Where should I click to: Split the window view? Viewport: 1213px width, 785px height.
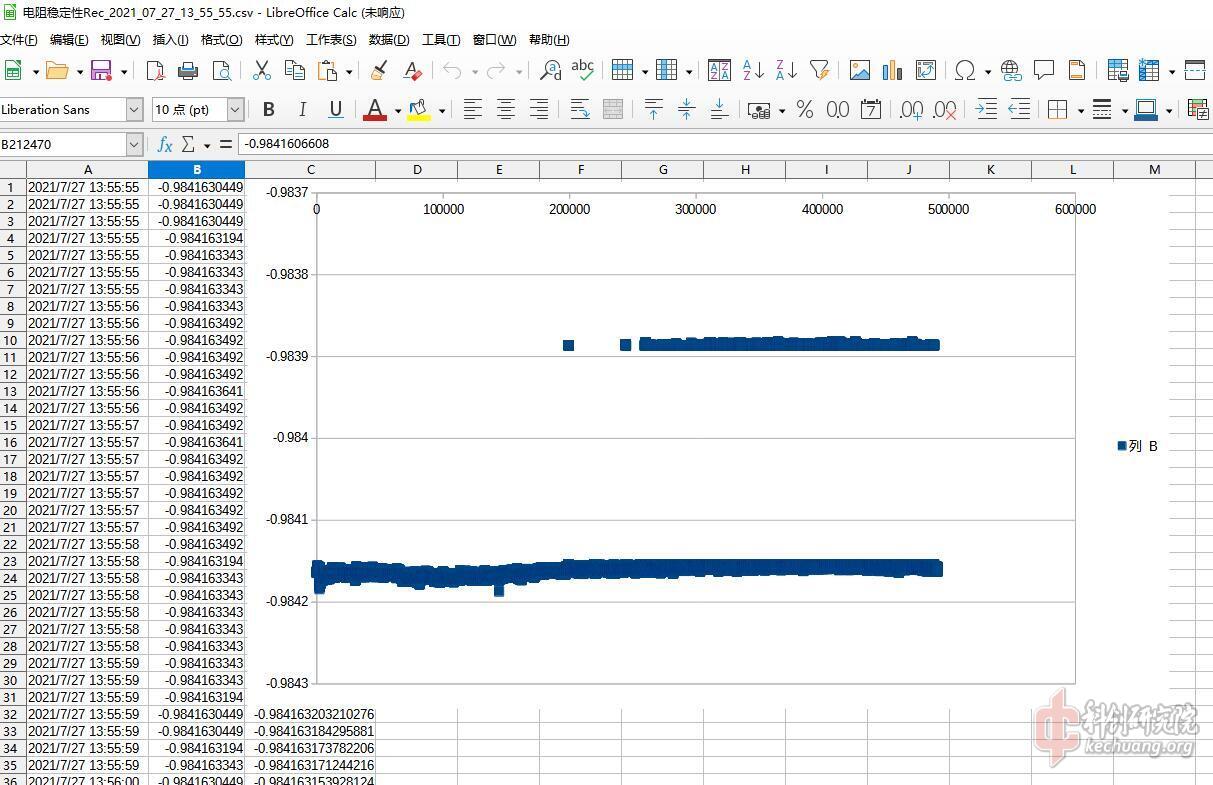point(1195,70)
